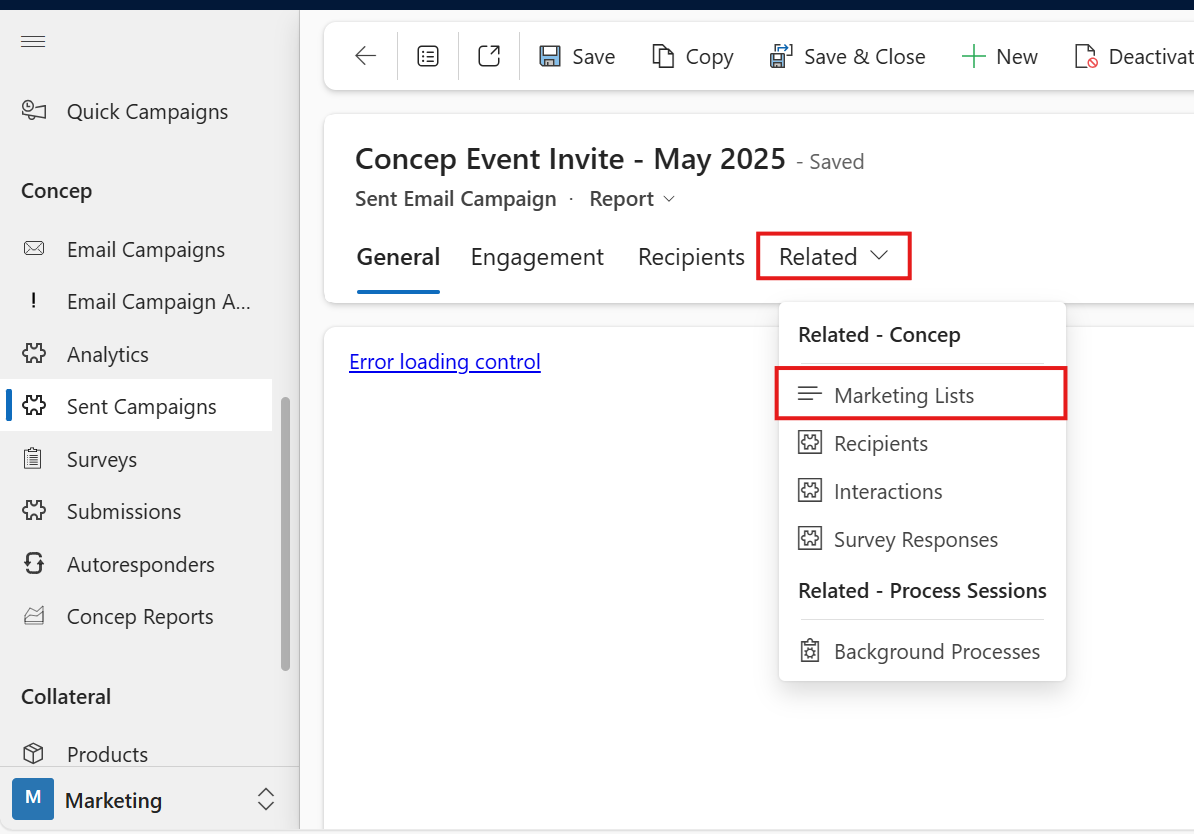Open record in a new window

[x=489, y=56]
